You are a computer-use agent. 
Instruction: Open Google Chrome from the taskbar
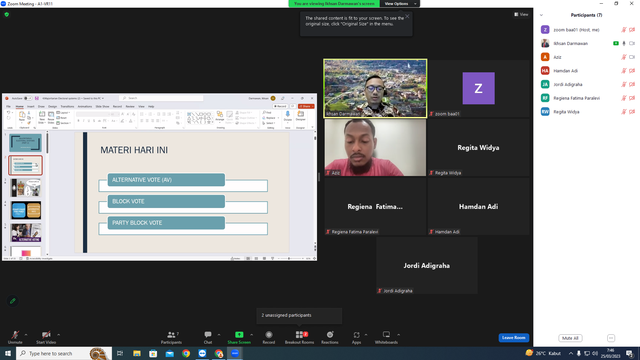click(x=186, y=353)
